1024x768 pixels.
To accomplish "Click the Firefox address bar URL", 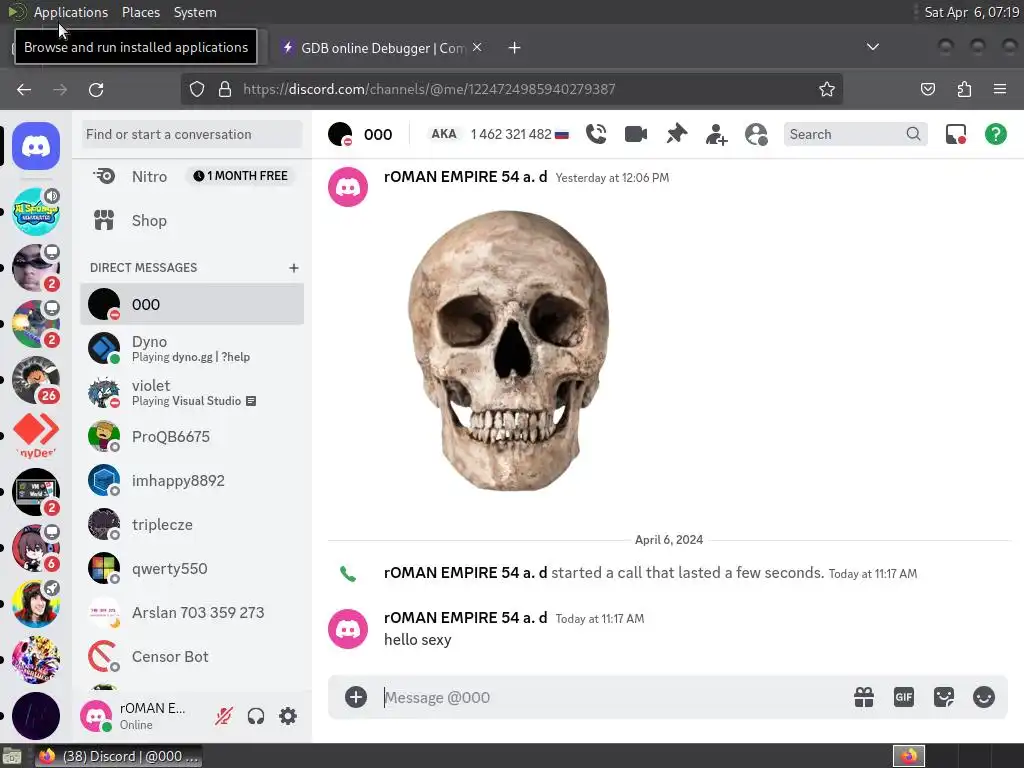I will click(x=429, y=89).
